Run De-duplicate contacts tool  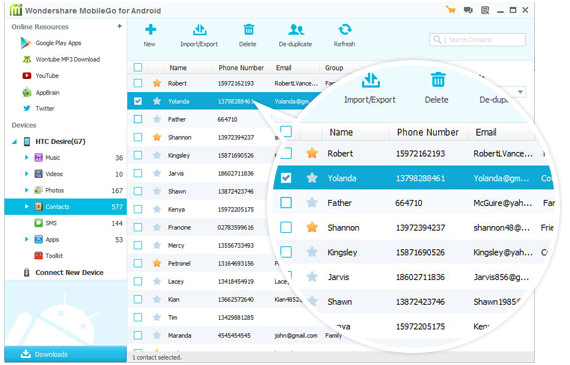[296, 35]
